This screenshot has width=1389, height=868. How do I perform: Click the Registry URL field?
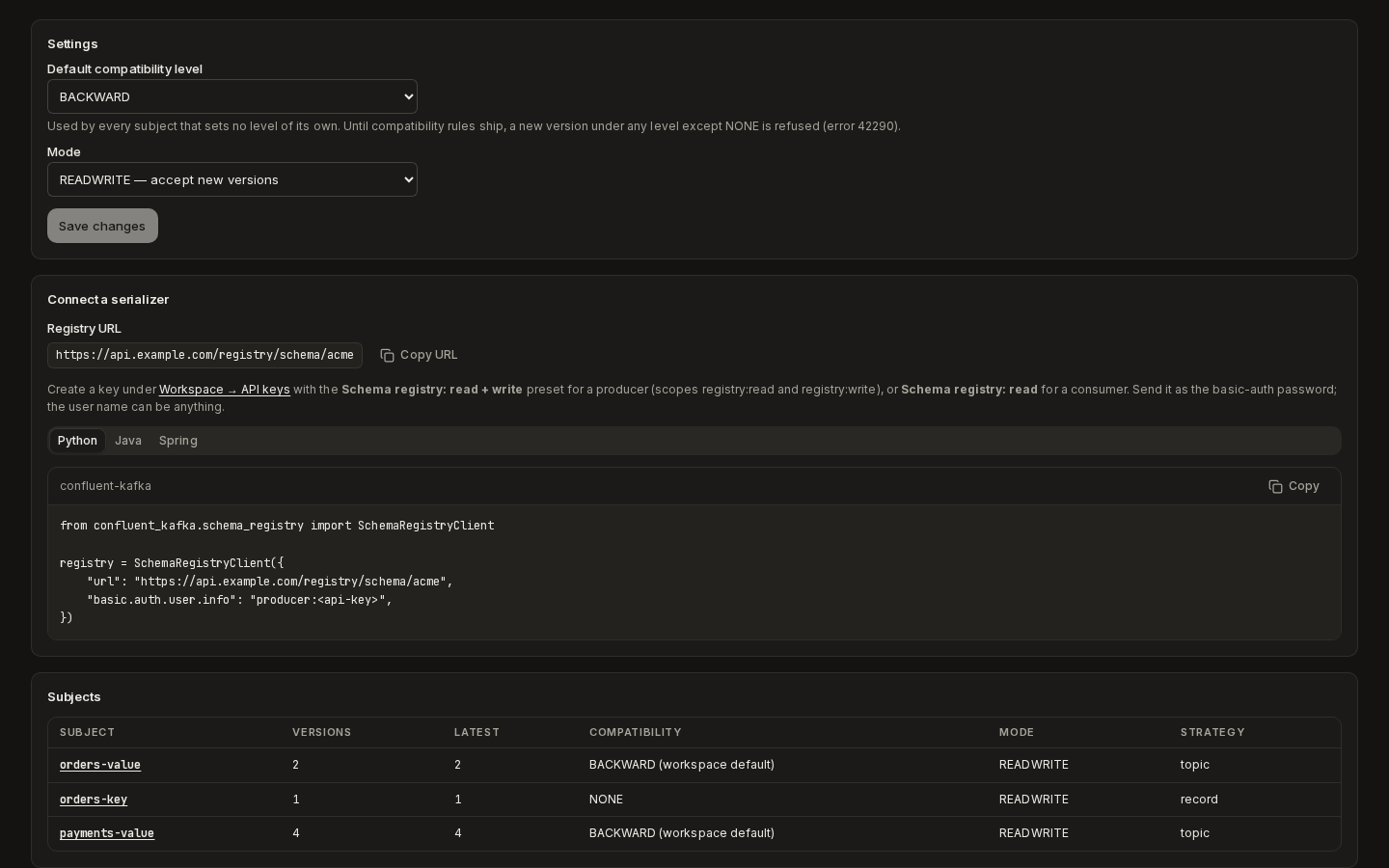(204, 355)
